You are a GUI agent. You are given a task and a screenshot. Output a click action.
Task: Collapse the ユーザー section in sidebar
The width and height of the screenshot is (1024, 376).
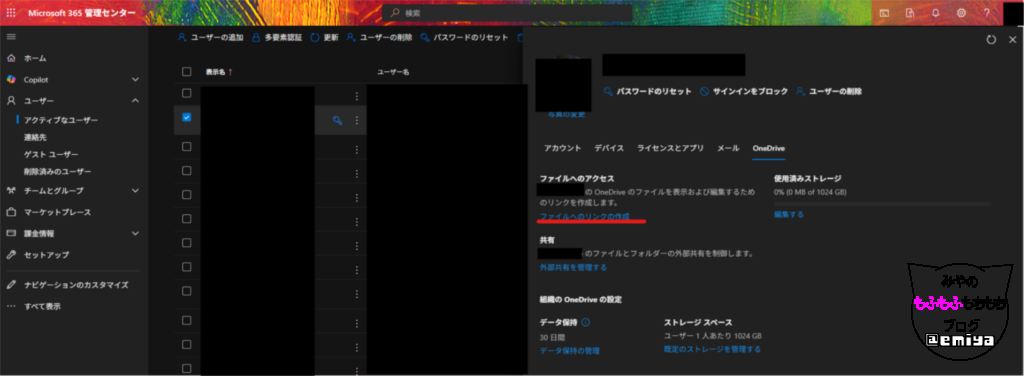click(135, 101)
